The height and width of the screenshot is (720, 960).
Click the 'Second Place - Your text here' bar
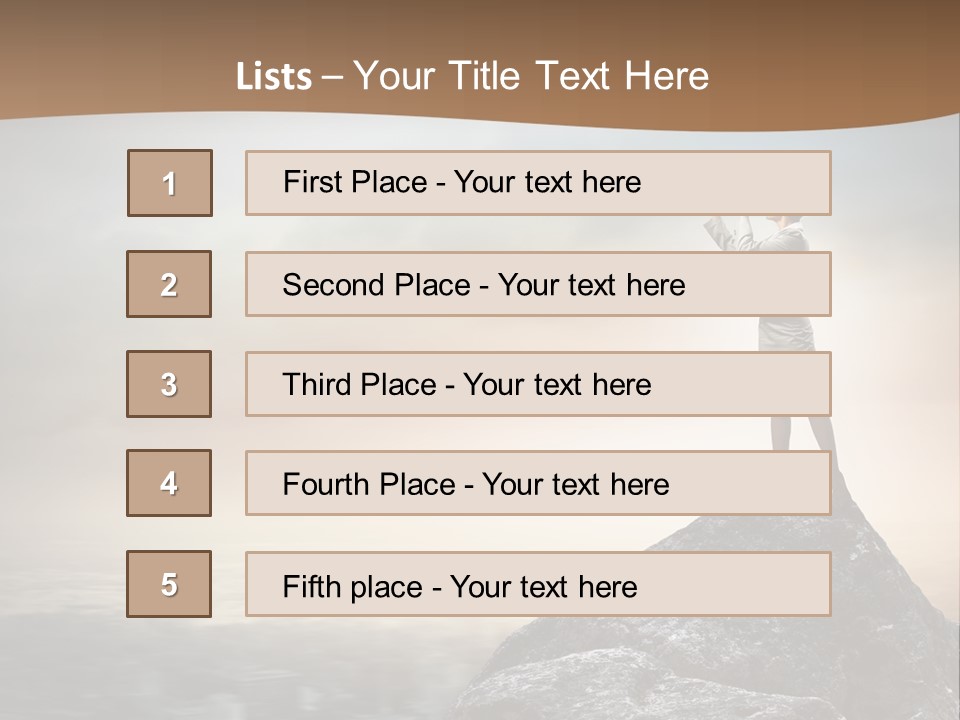(x=538, y=284)
